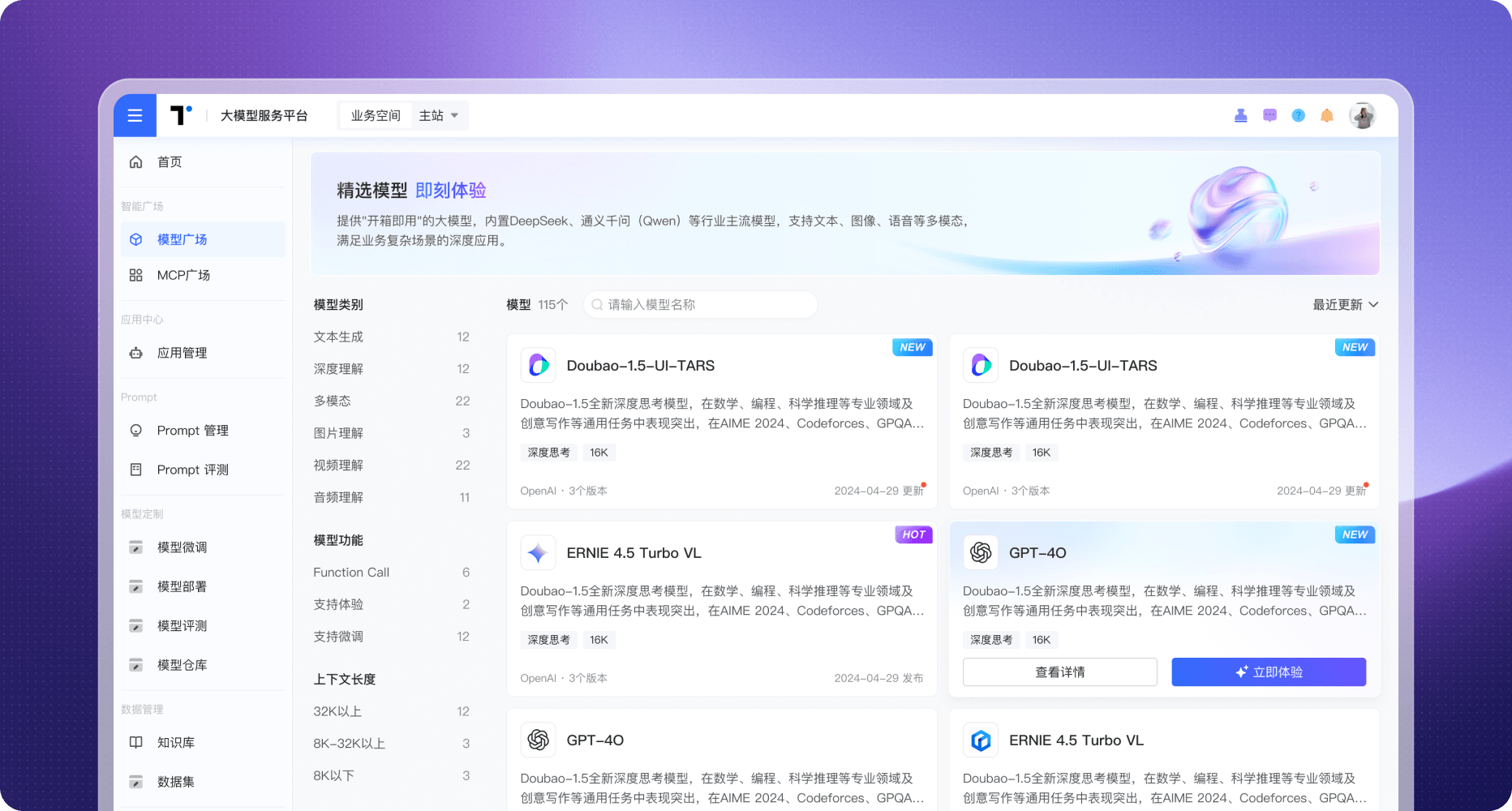Click the HOT badge on ERNIE 4.5 Turbo VL
Image resolution: width=1512 pixels, height=811 pixels.
[913, 534]
